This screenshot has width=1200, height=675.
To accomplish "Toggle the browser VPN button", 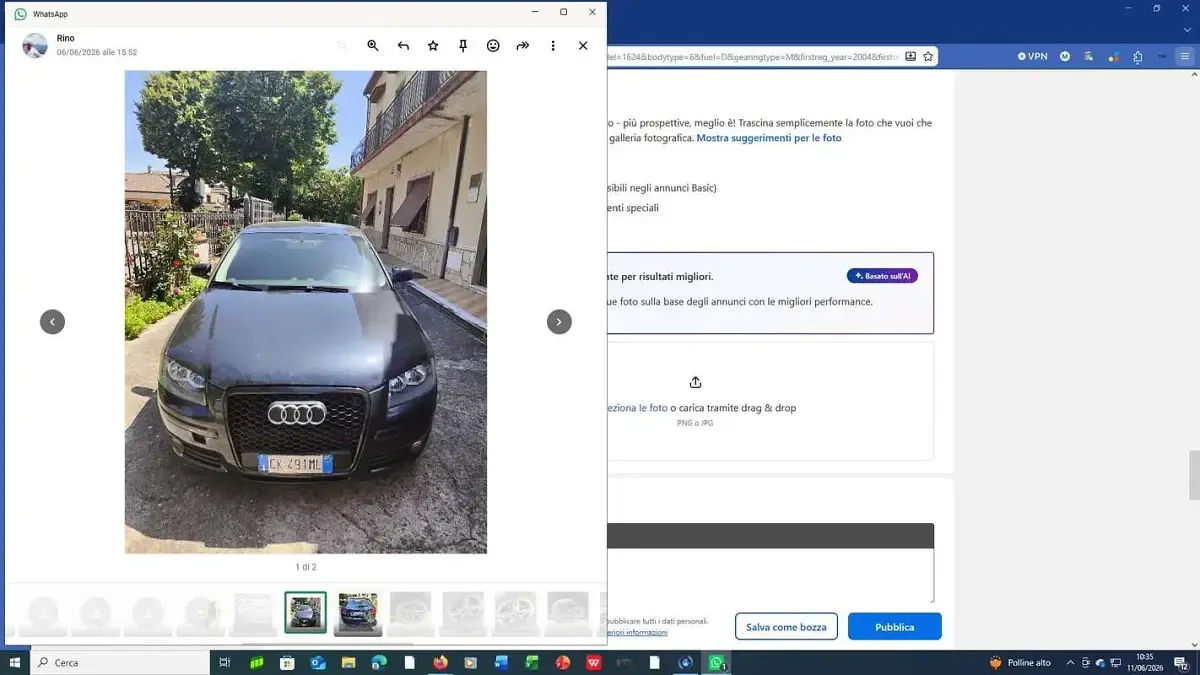I will (1033, 57).
